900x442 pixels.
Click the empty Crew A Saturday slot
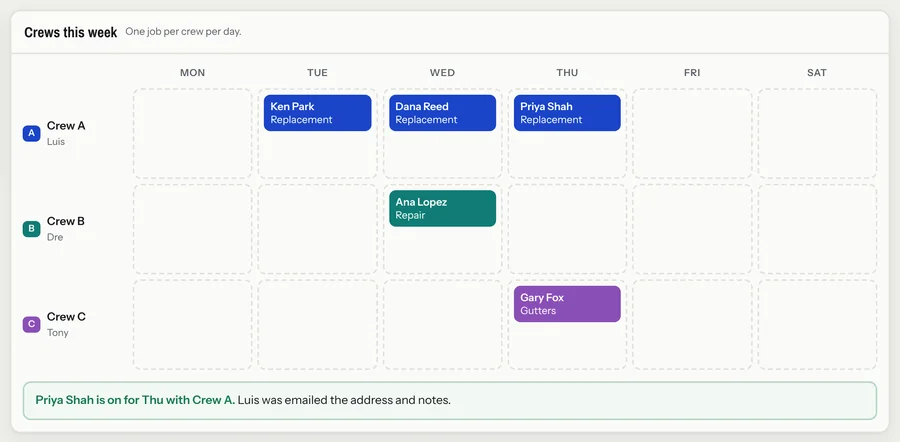pyautogui.click(x=817, y=133)
